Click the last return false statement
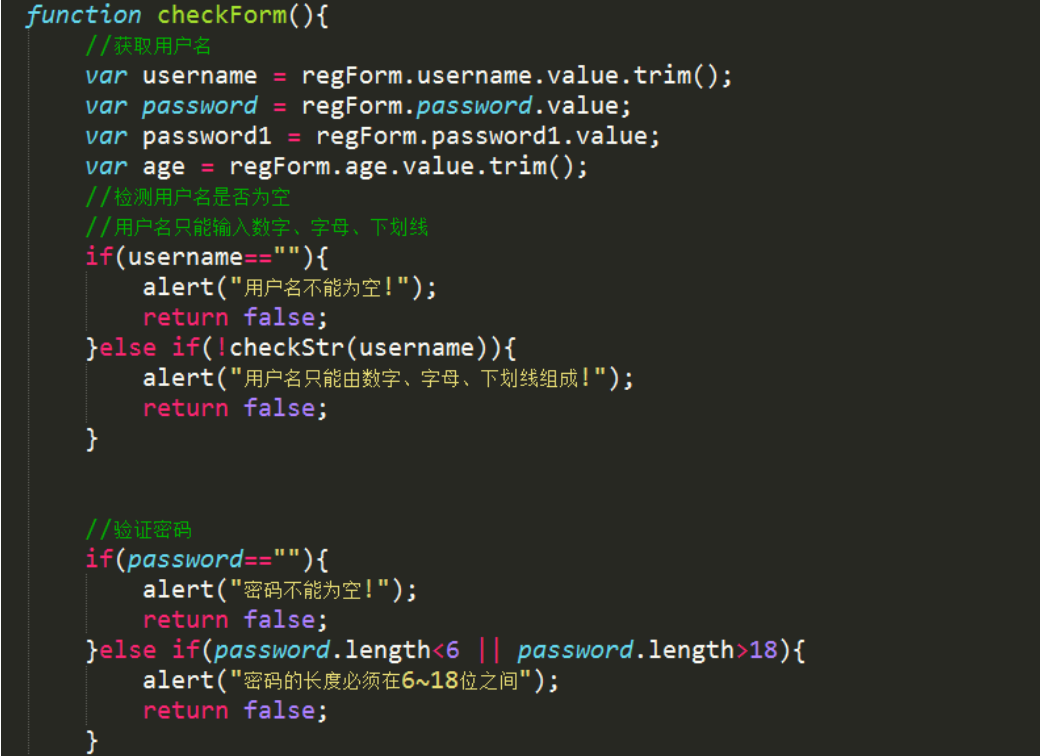The image size is (1041, 756). [235, 711]
